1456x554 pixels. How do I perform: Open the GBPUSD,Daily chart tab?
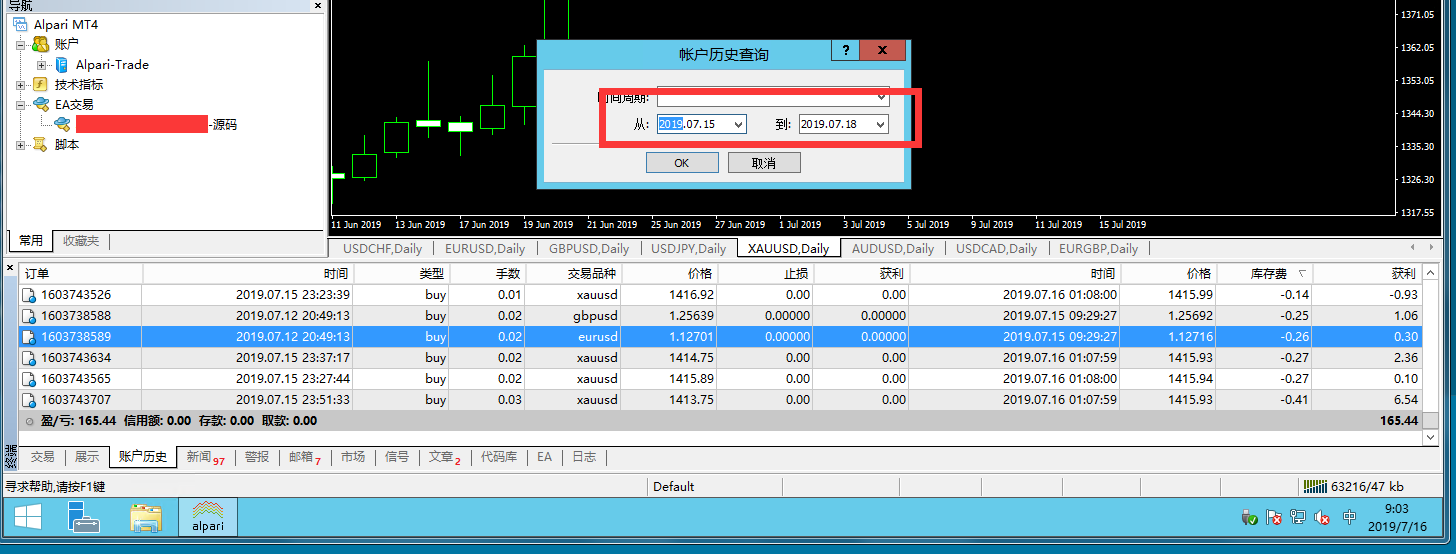pyautogui.click(x=589, y=248)
